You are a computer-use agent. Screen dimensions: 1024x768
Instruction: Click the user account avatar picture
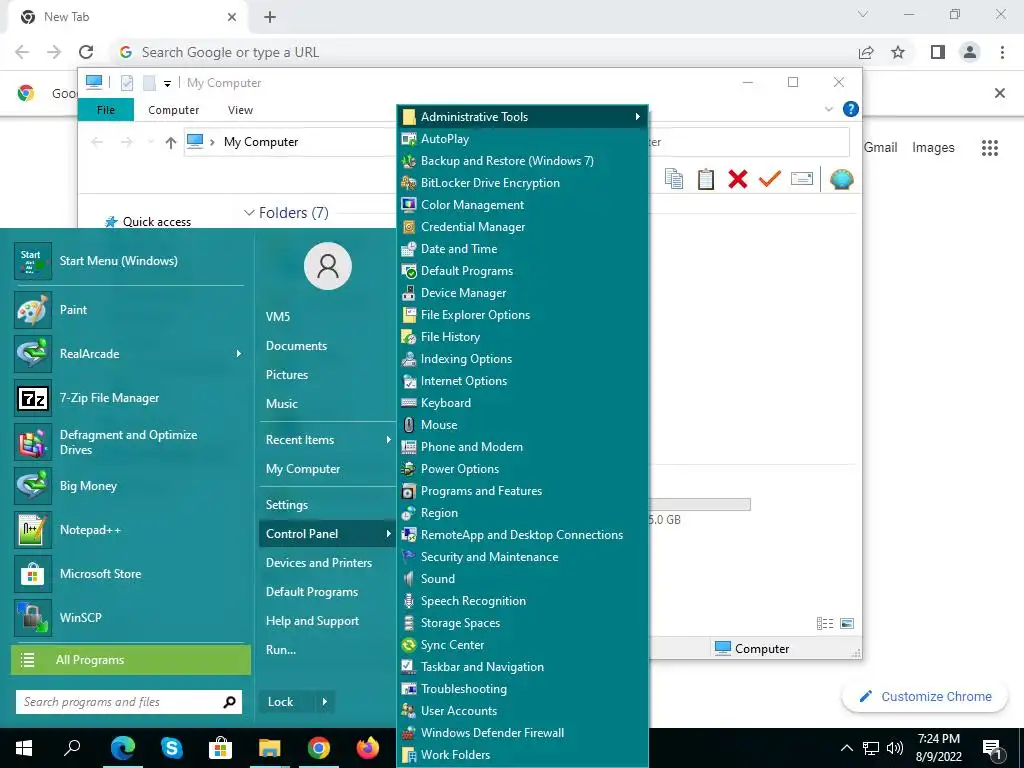tap(328, 266)
